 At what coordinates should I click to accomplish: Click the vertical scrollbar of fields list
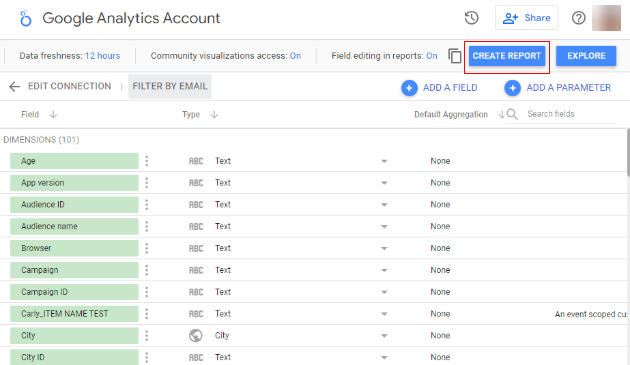coord(628,153)
